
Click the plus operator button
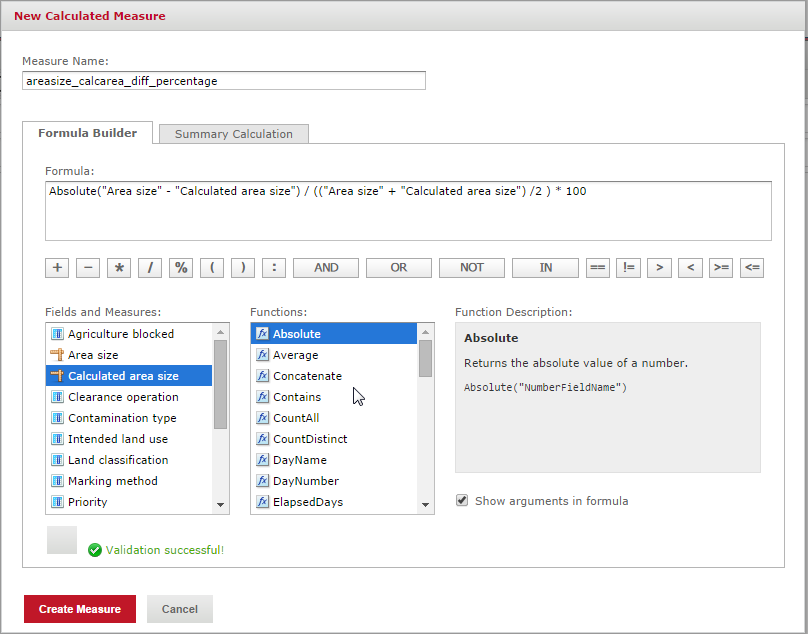pyautogui.click(x=57, y=267)
